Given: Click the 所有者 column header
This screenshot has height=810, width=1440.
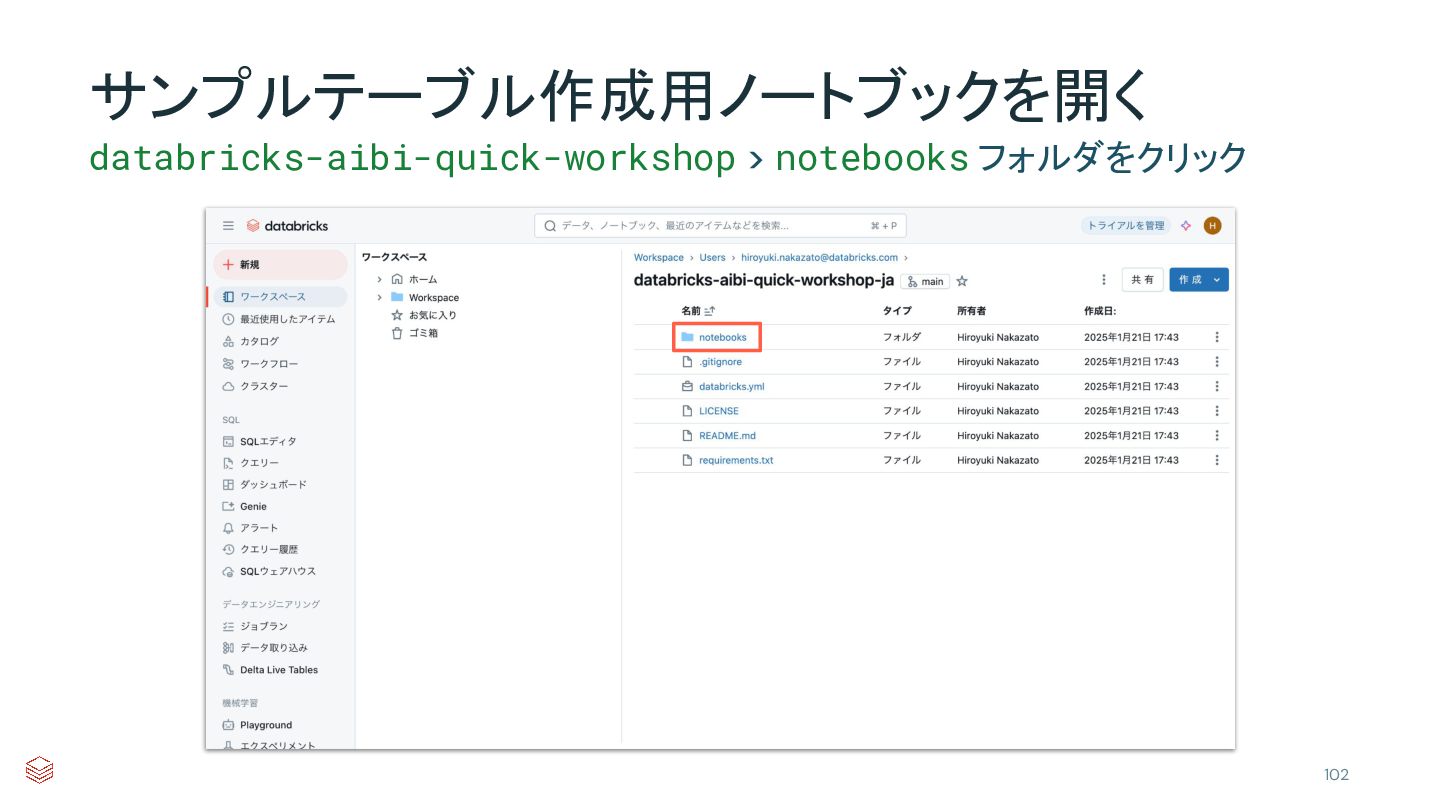Looking at the screenshot, I should click(971, 311).
